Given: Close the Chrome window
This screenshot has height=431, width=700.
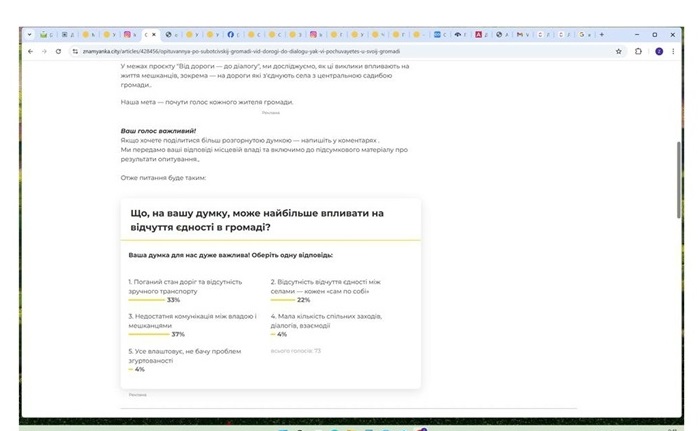Looking at the screenshot, I should (x=672, y=34).
